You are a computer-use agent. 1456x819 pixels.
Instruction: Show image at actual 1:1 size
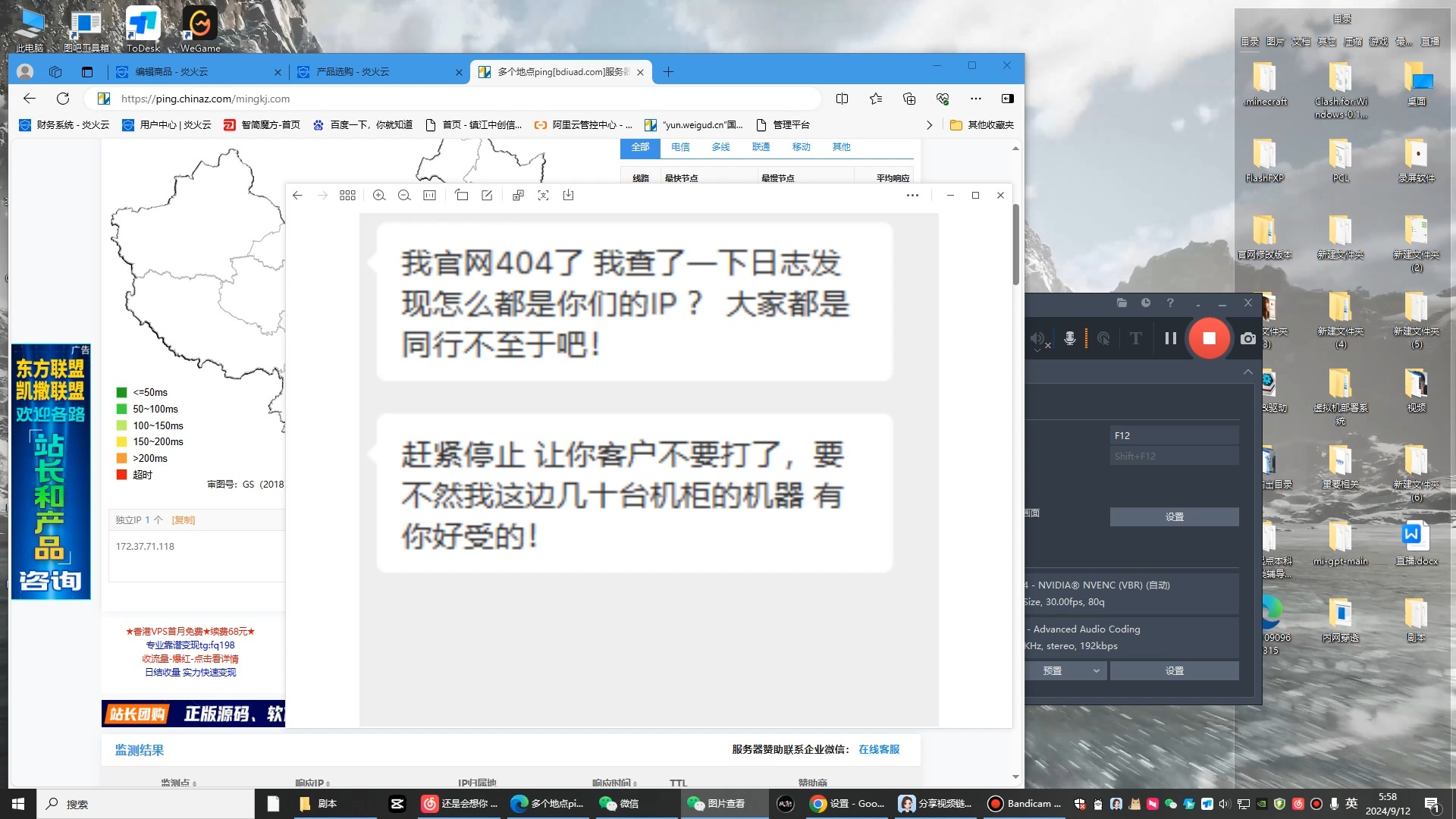tap(429, 196)
